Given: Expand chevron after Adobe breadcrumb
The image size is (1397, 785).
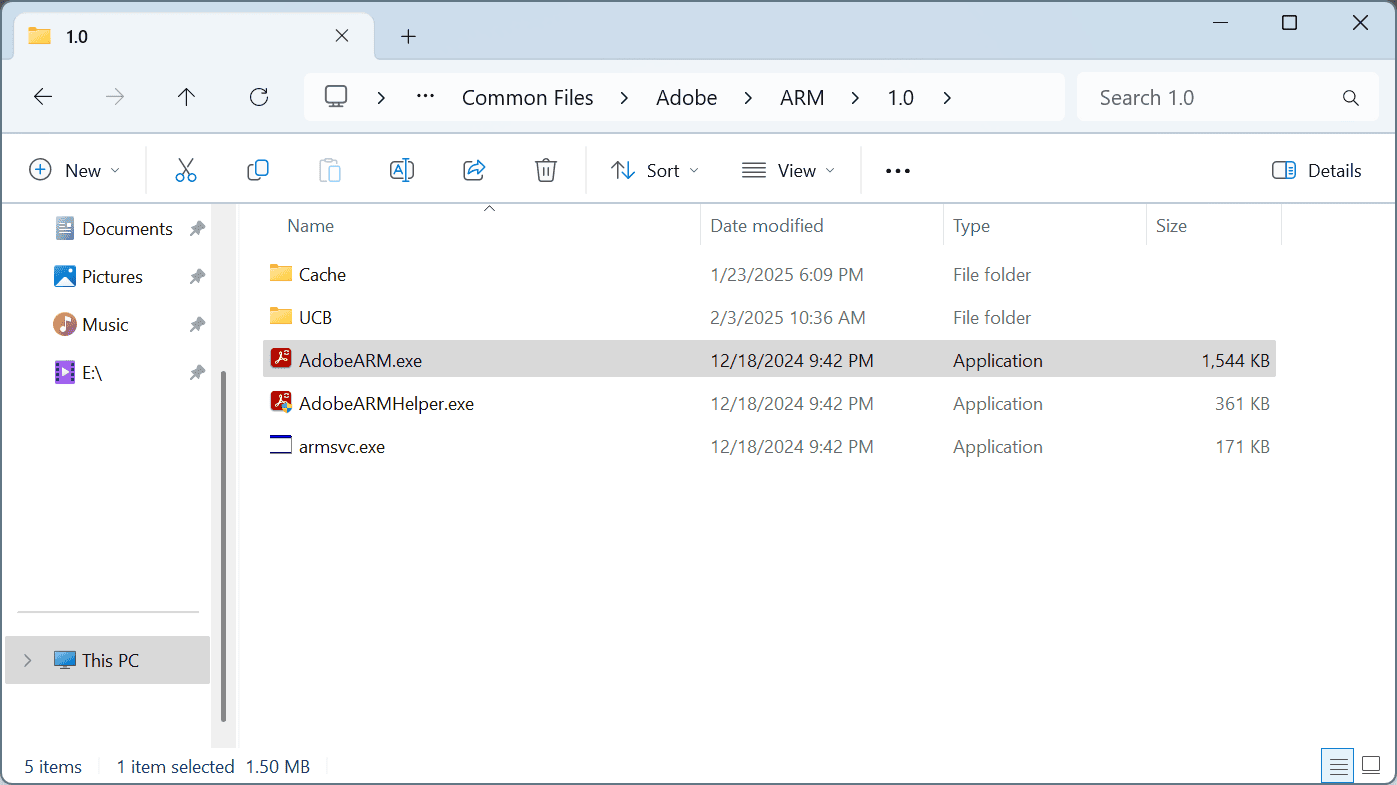Looking at the screenshot, I should (748, 97).
